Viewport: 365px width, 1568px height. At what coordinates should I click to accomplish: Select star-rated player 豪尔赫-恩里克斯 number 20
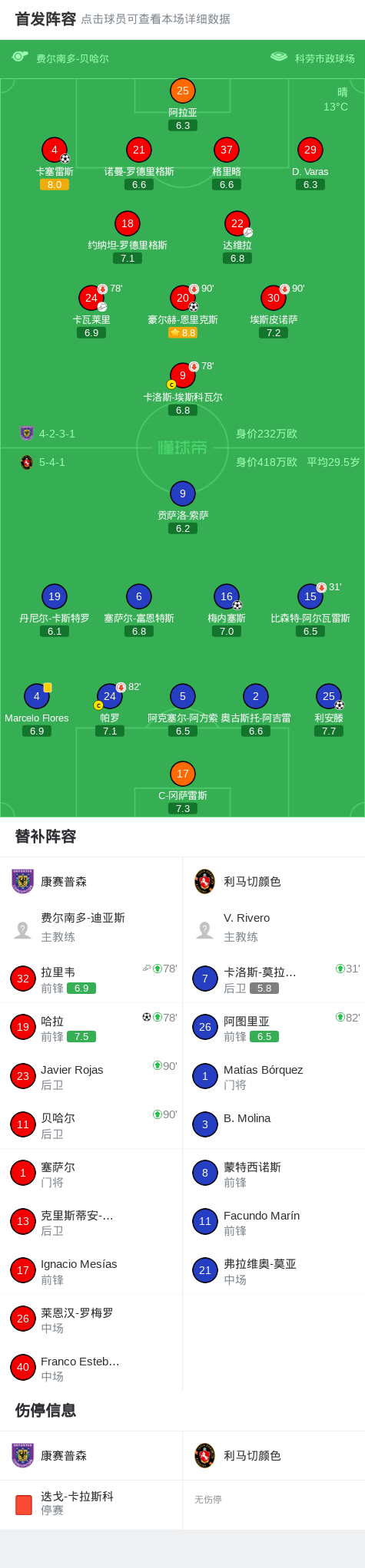point(183,297)
